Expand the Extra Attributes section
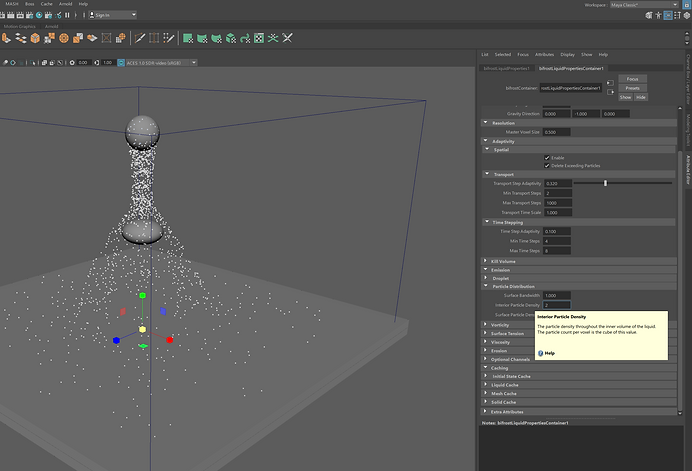The width and height of the screenshot is (692, 471). [486, 411]
